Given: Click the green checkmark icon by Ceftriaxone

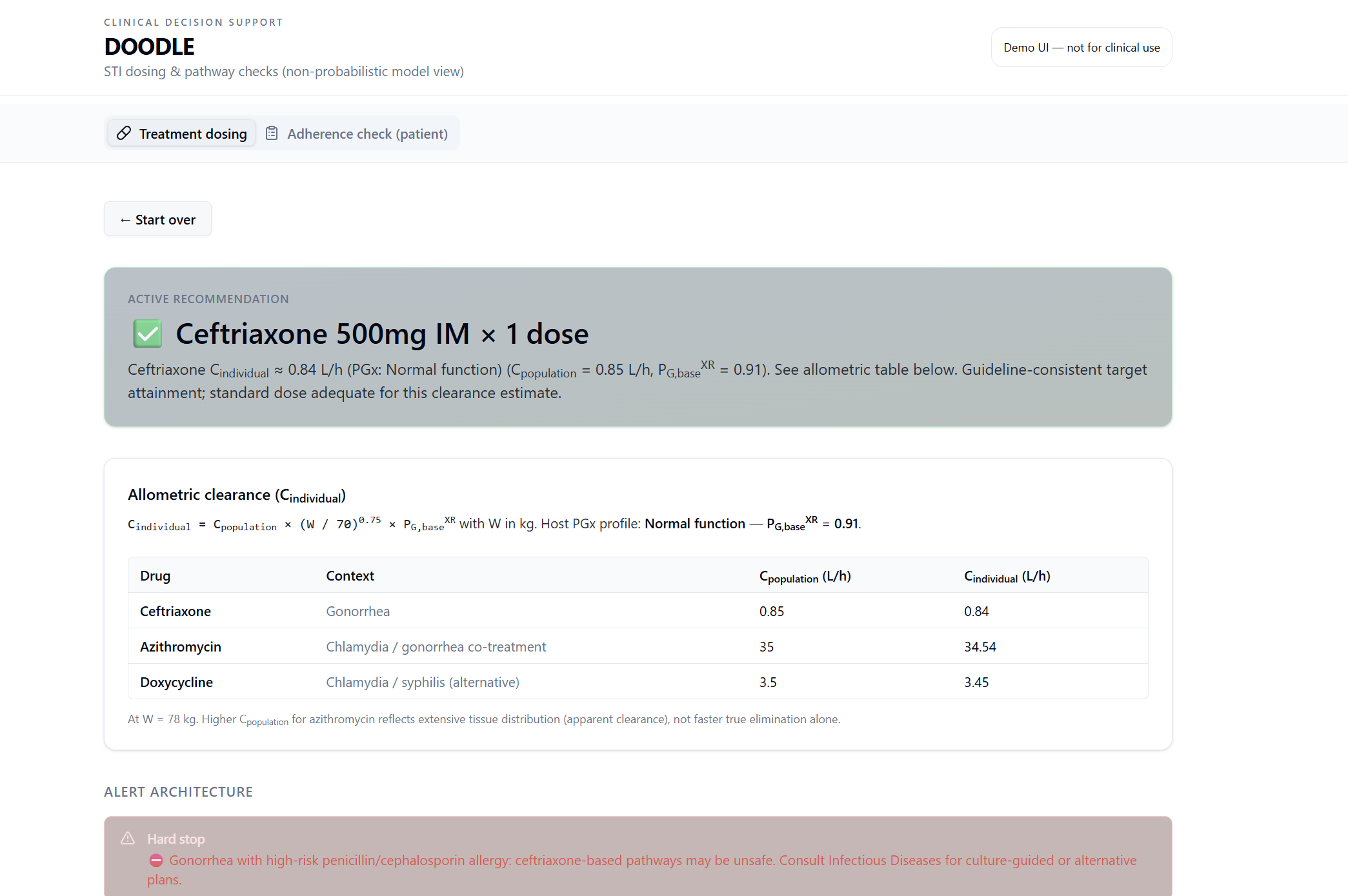Looking at the screenshot, I should tap(148, 334).
